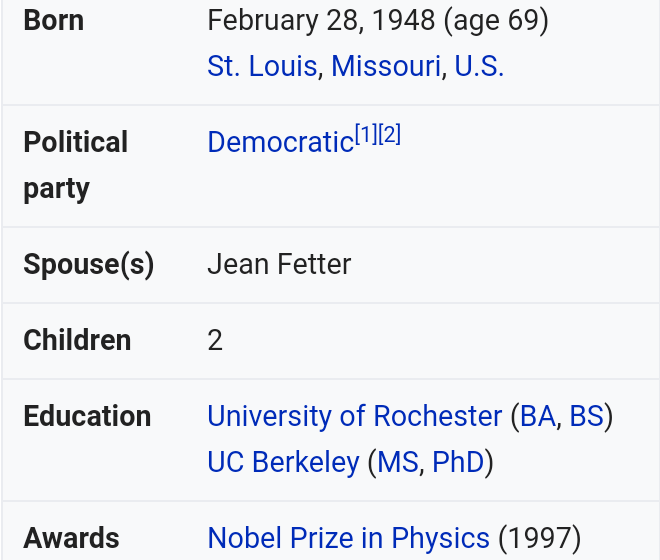Open the University of Rochester link

354,416
